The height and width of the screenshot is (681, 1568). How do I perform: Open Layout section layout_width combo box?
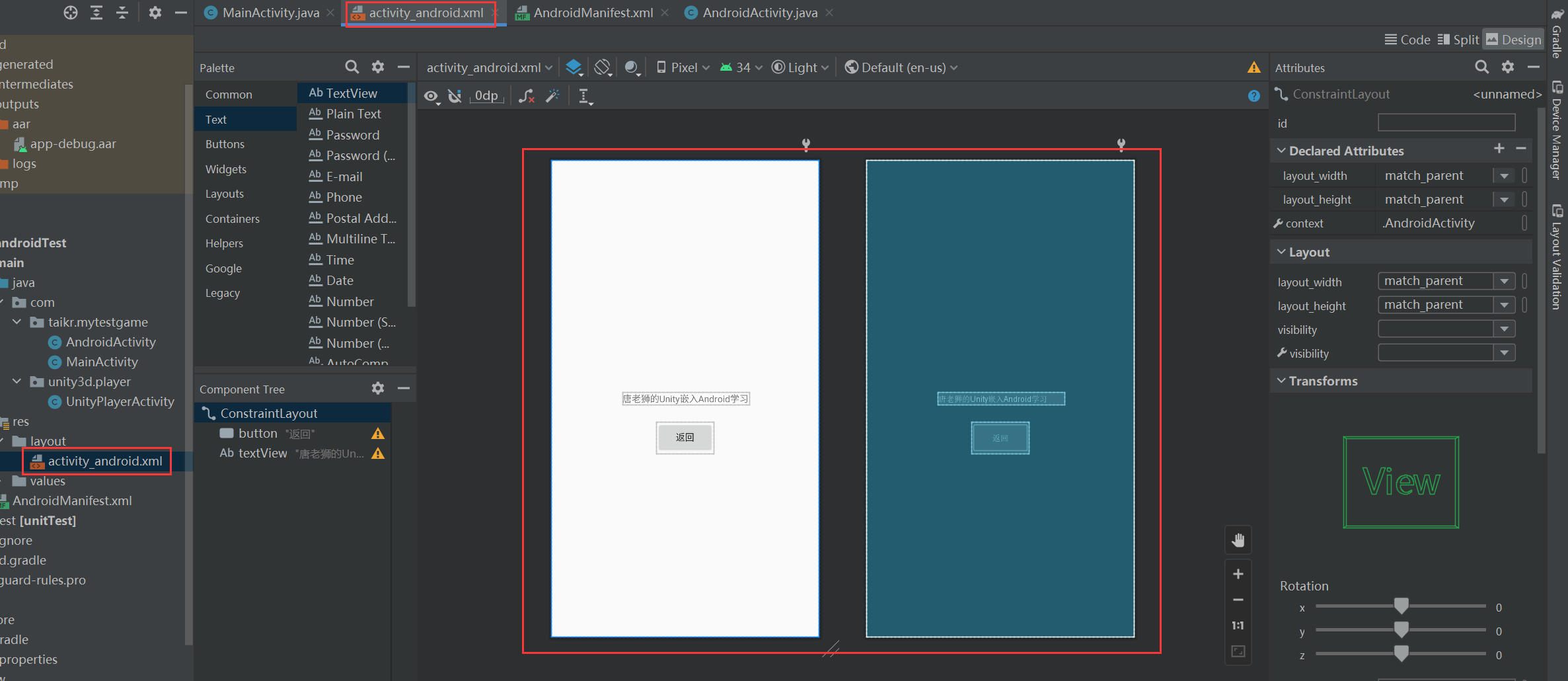coord(1446,281)
